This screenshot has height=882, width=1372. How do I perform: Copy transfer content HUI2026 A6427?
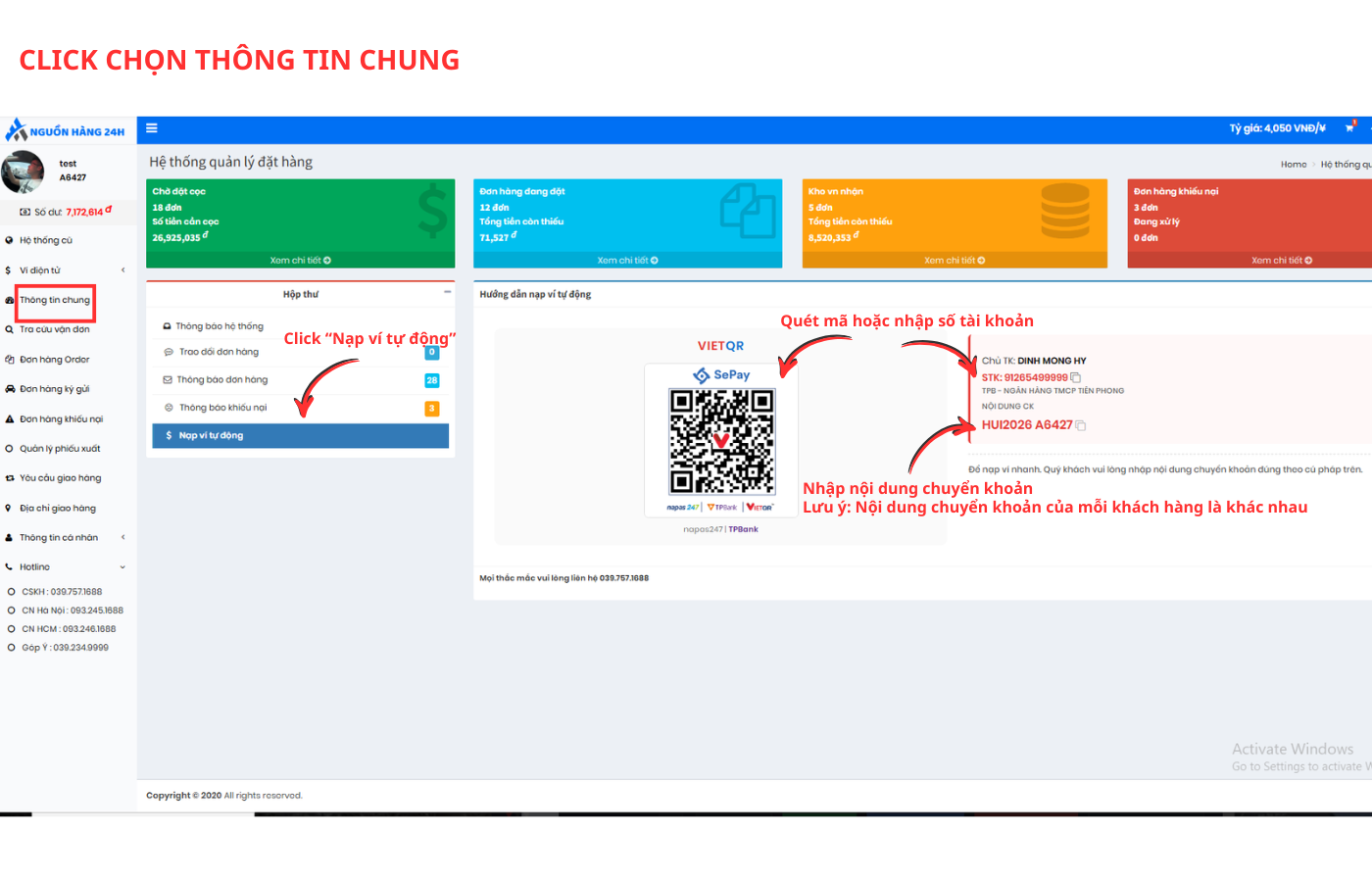1081,425
